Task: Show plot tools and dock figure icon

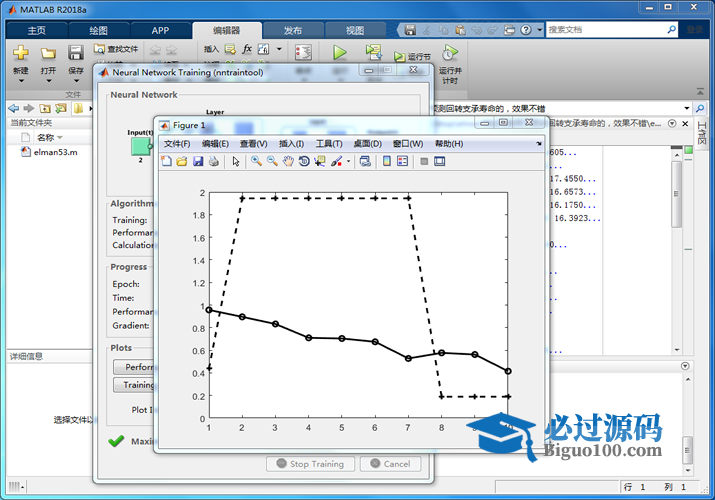Action: pos(440,161)
